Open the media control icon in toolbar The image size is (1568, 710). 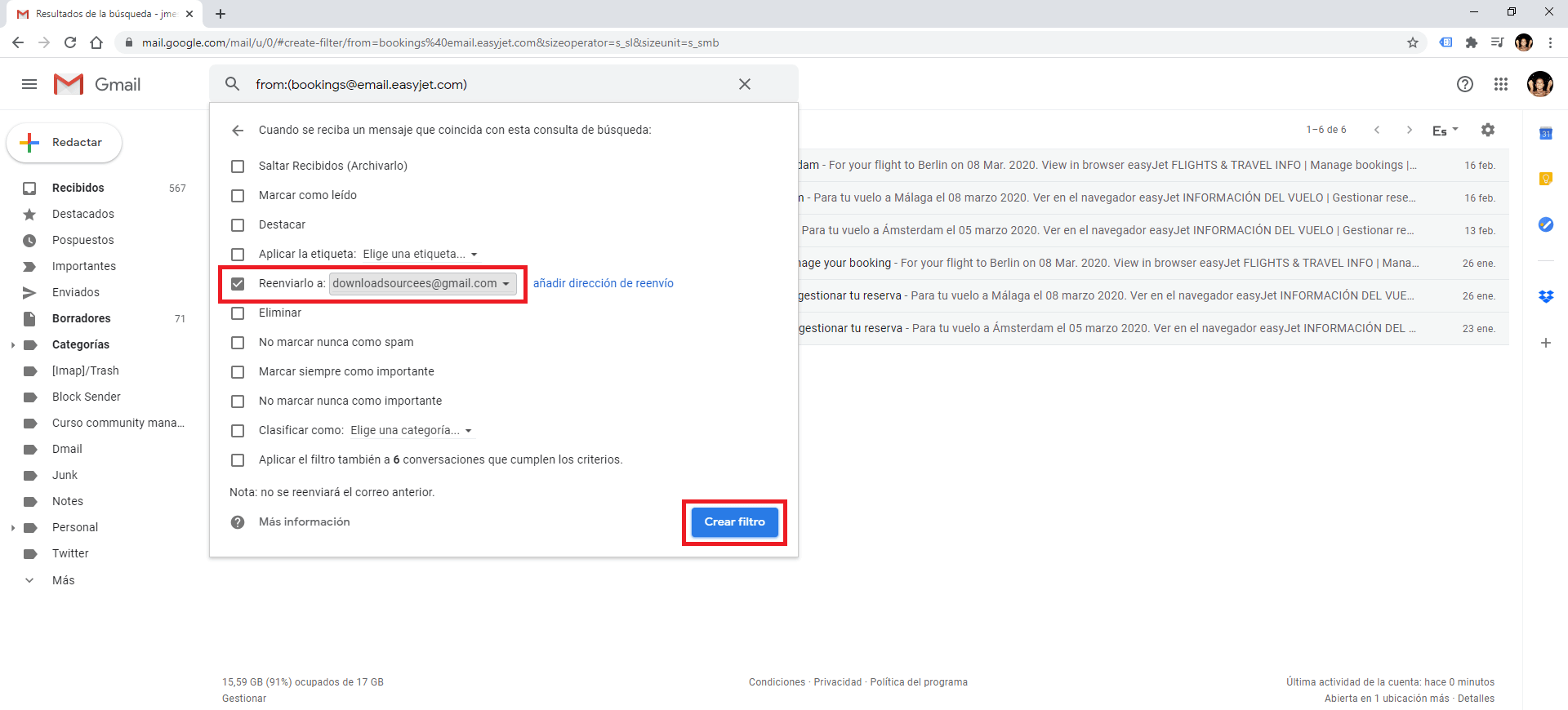coord(1497,42)
